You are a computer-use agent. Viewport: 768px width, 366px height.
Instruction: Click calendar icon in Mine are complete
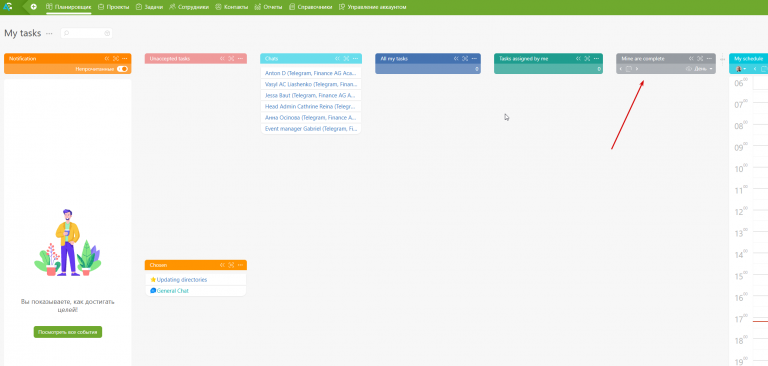(629, 69)
